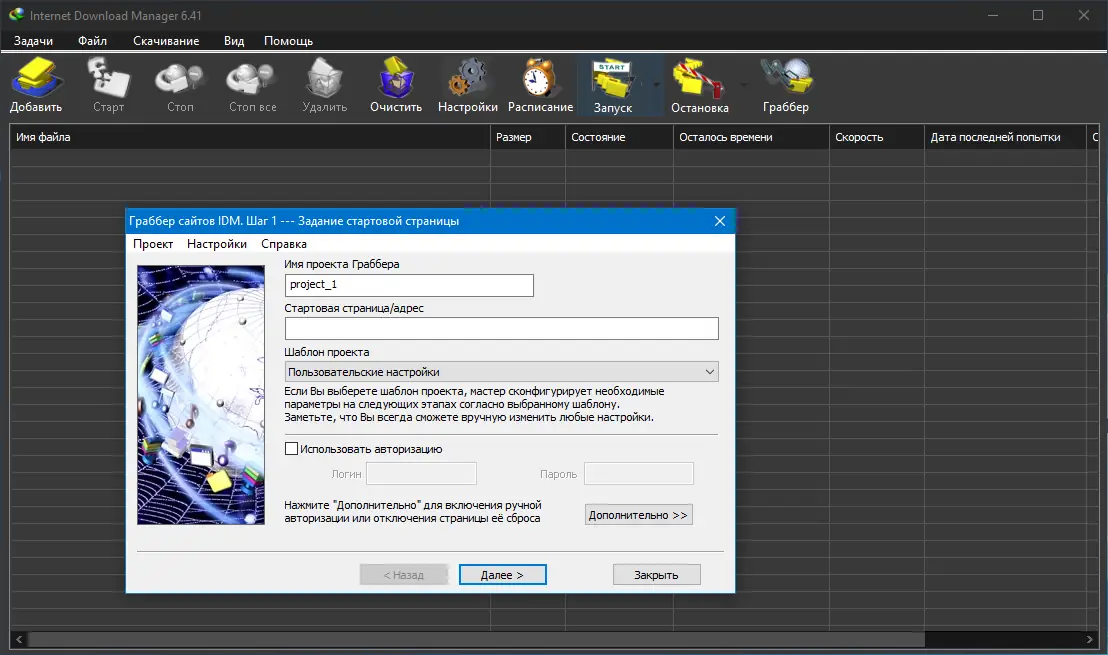Click the Имя проекта Граббера field
The width and height of the screenshot is (1108, 655).
[409, 285]
